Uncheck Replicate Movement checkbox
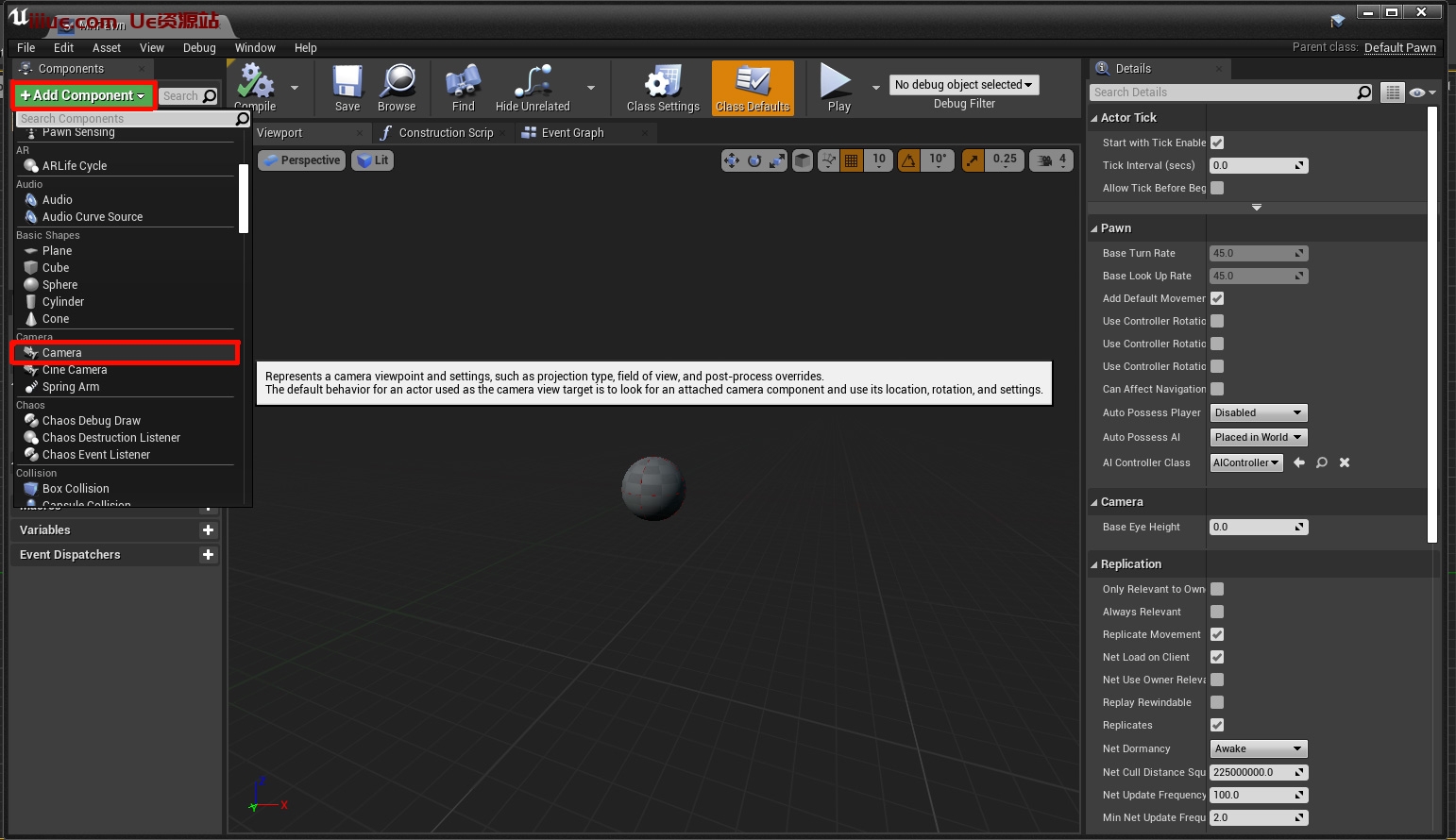The width and height of the screenshot is (1456, 840). click(1217, 634)
